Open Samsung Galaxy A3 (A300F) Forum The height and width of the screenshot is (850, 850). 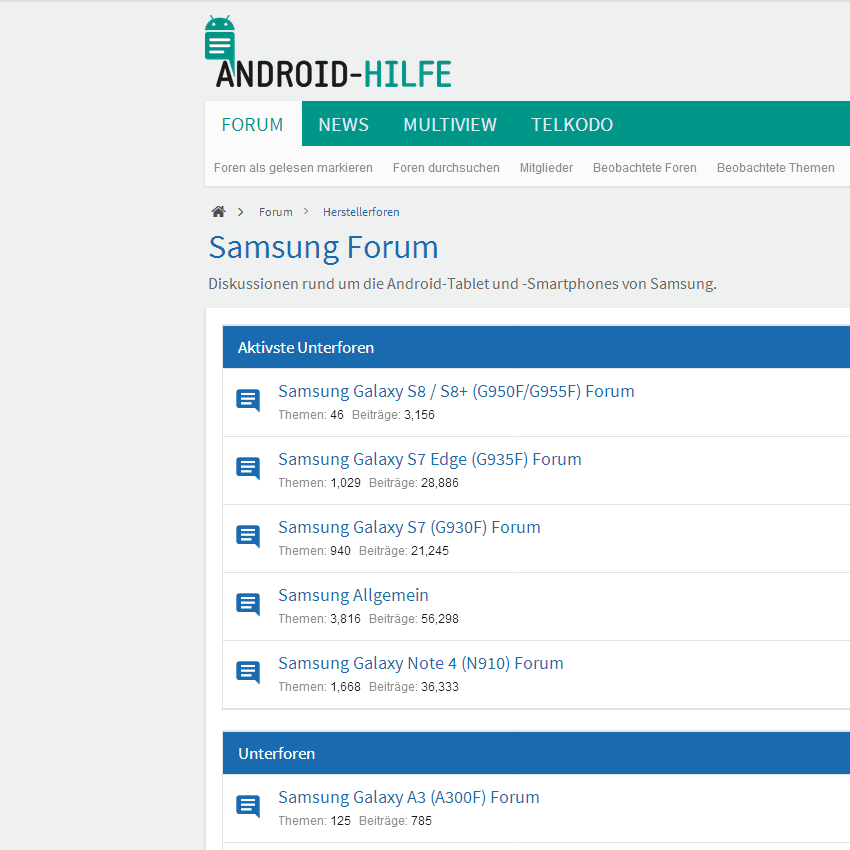point(409,797)
